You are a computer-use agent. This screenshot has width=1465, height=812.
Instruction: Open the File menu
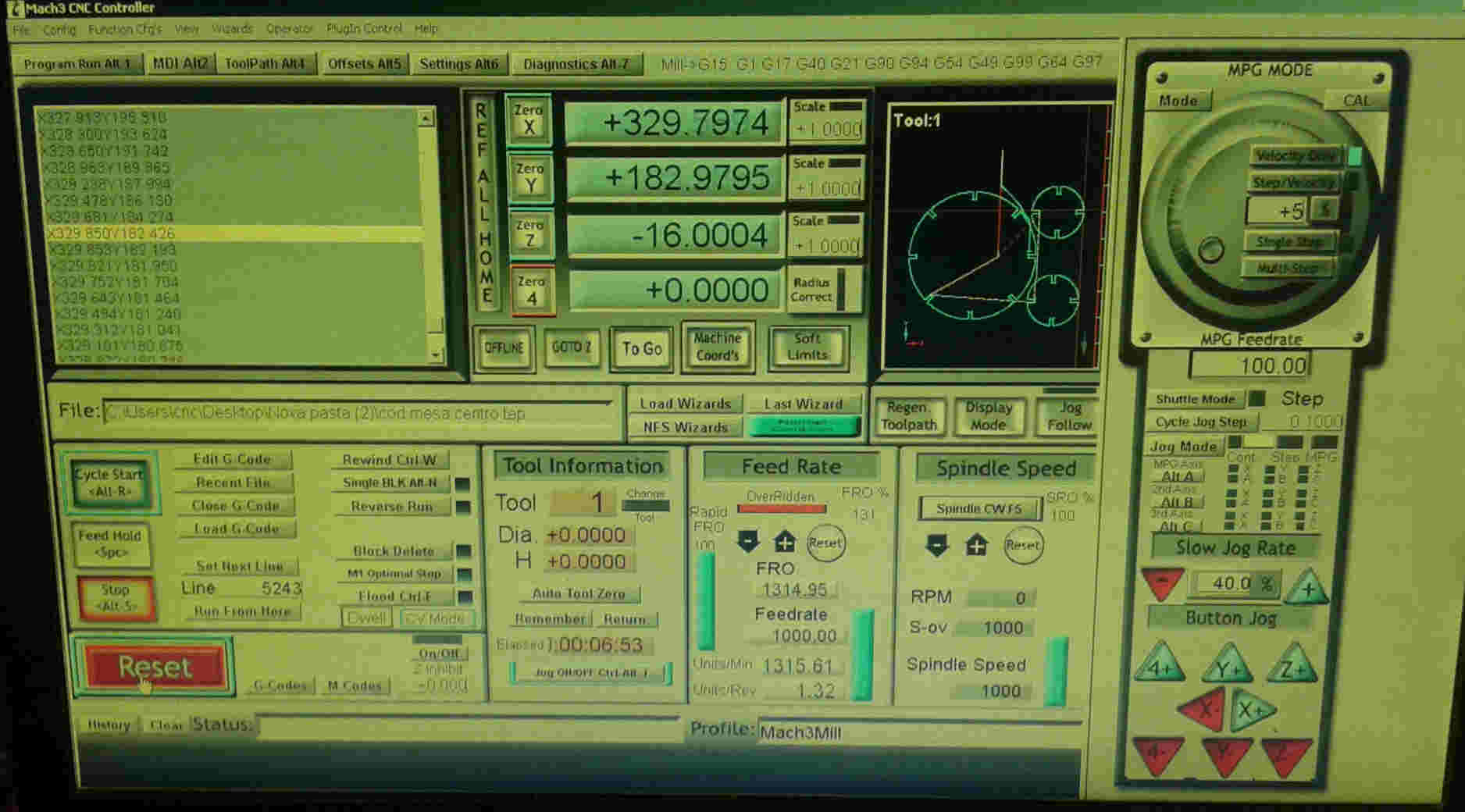click(x=21, y=30)
